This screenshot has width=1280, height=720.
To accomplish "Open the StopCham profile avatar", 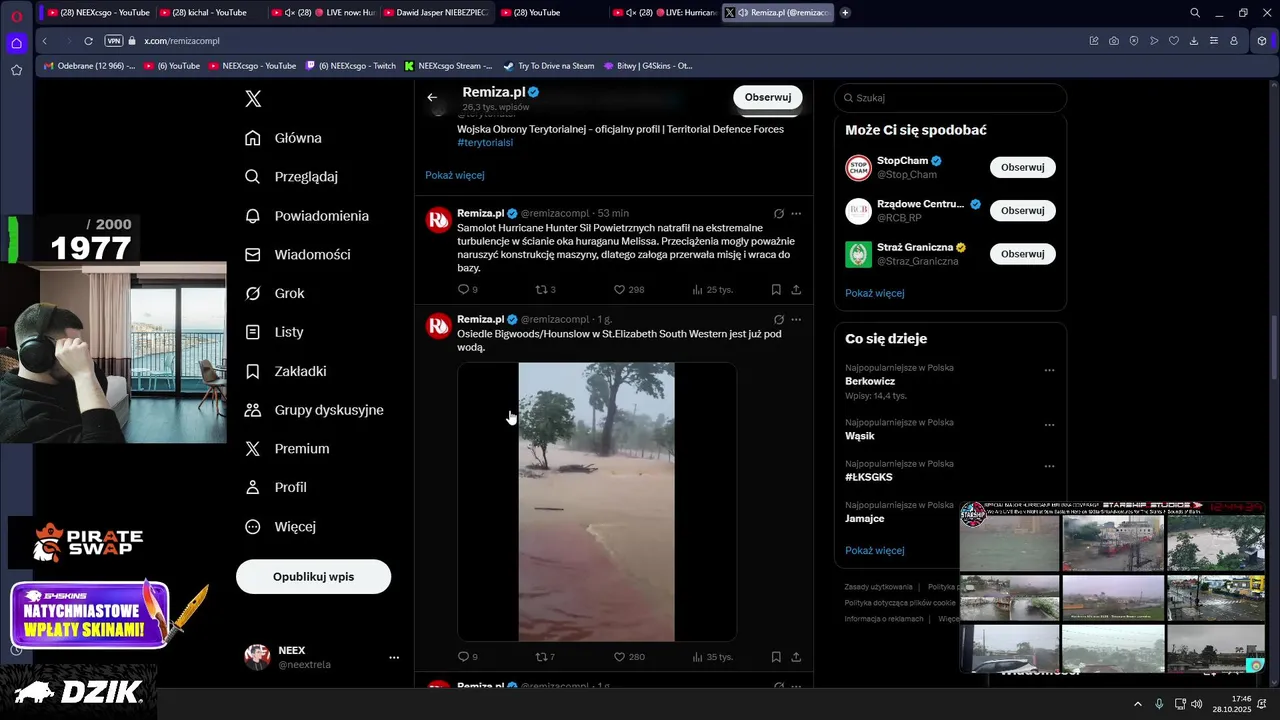I will coord(858,167).
